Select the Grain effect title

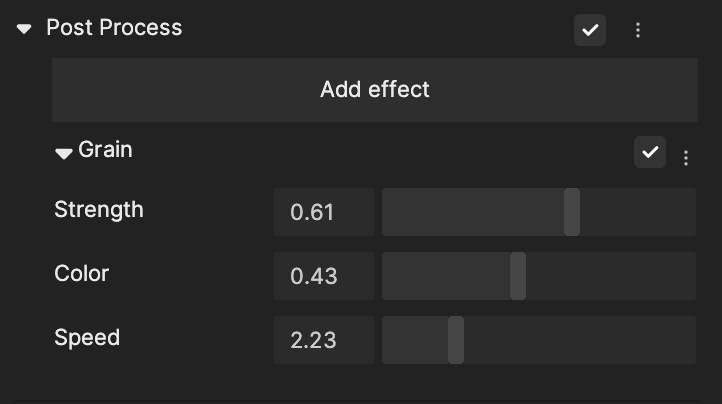coord(105,150)
